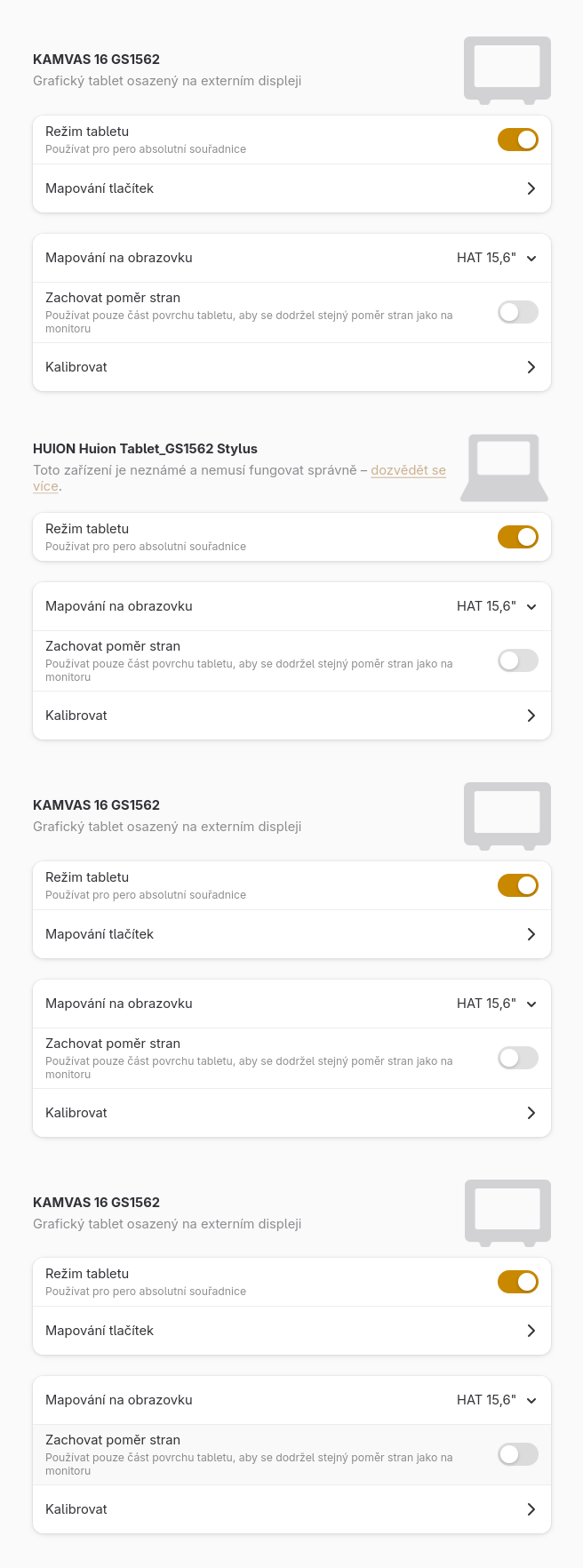This screenshot has width=583, height=1568.
Task: Enable Zachovat poměr stran in the topmost KAMVAS section
Action: (517, 312)
